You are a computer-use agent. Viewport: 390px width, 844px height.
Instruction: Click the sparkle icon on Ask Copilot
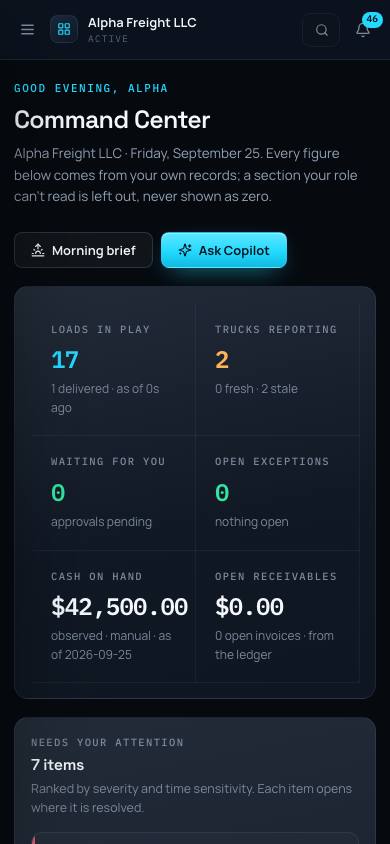point(185,250)
